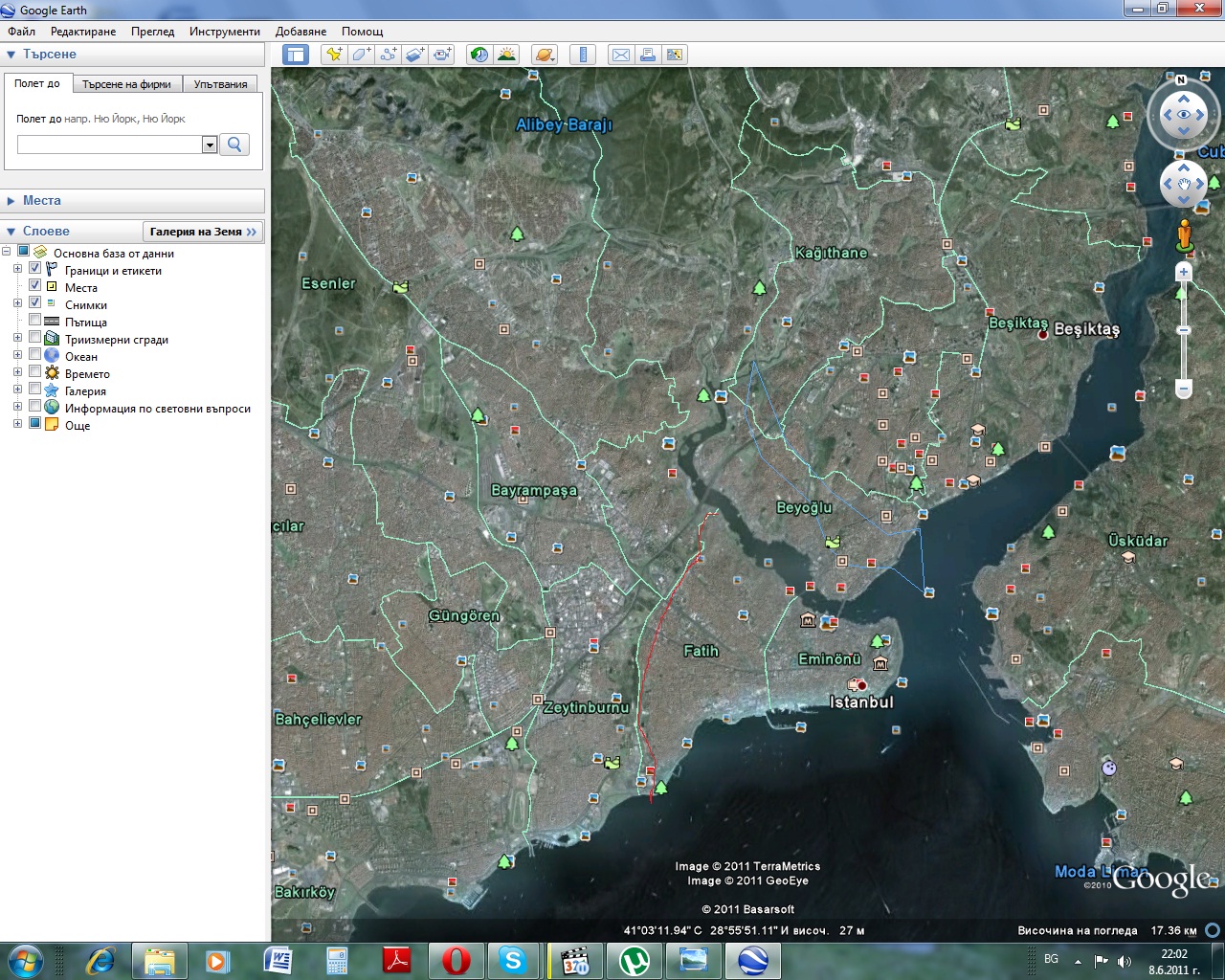The height and width of the screenshot is (980, 1225).
Task: Zoom in with the plus button
Action: pyautogui.click(x=1184, y=272)
